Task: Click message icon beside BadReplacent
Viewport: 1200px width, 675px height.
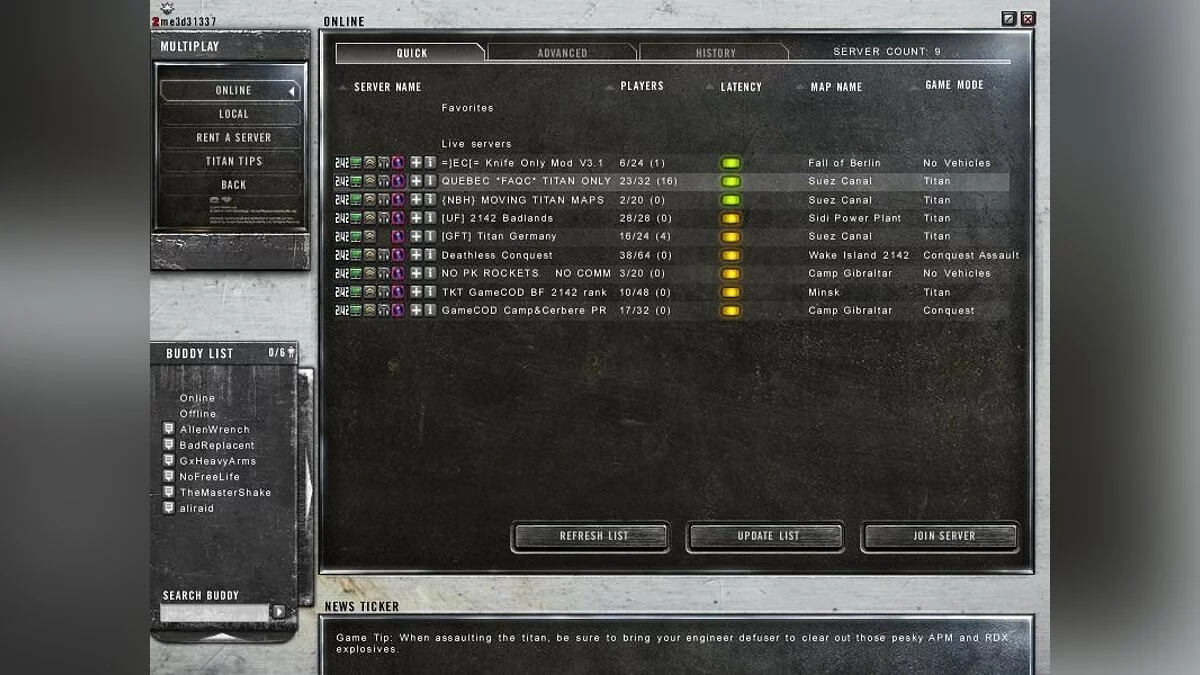Action: [169, 445]
